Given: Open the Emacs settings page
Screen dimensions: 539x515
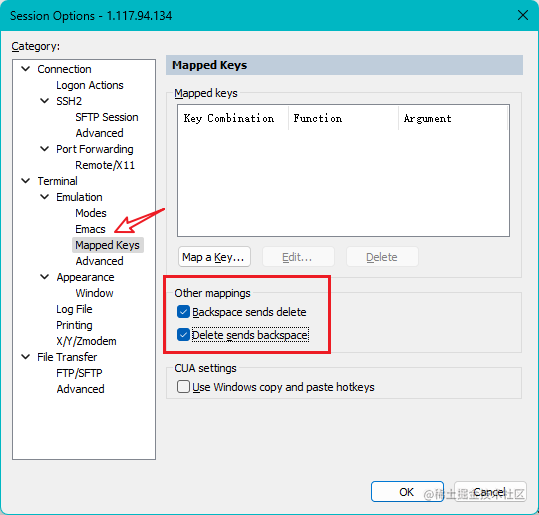Looking at the screenshot, I should coord(90,229).
